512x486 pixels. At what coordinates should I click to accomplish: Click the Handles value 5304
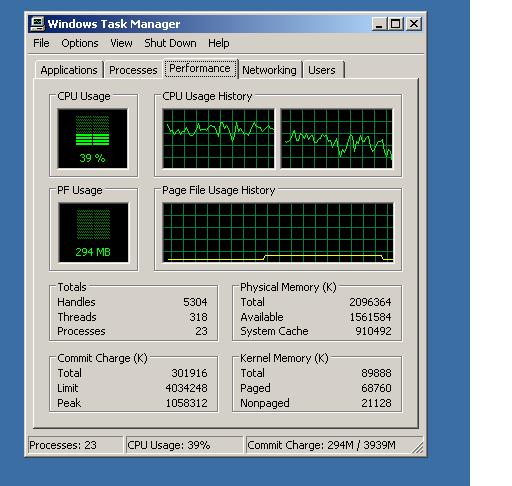195,302
